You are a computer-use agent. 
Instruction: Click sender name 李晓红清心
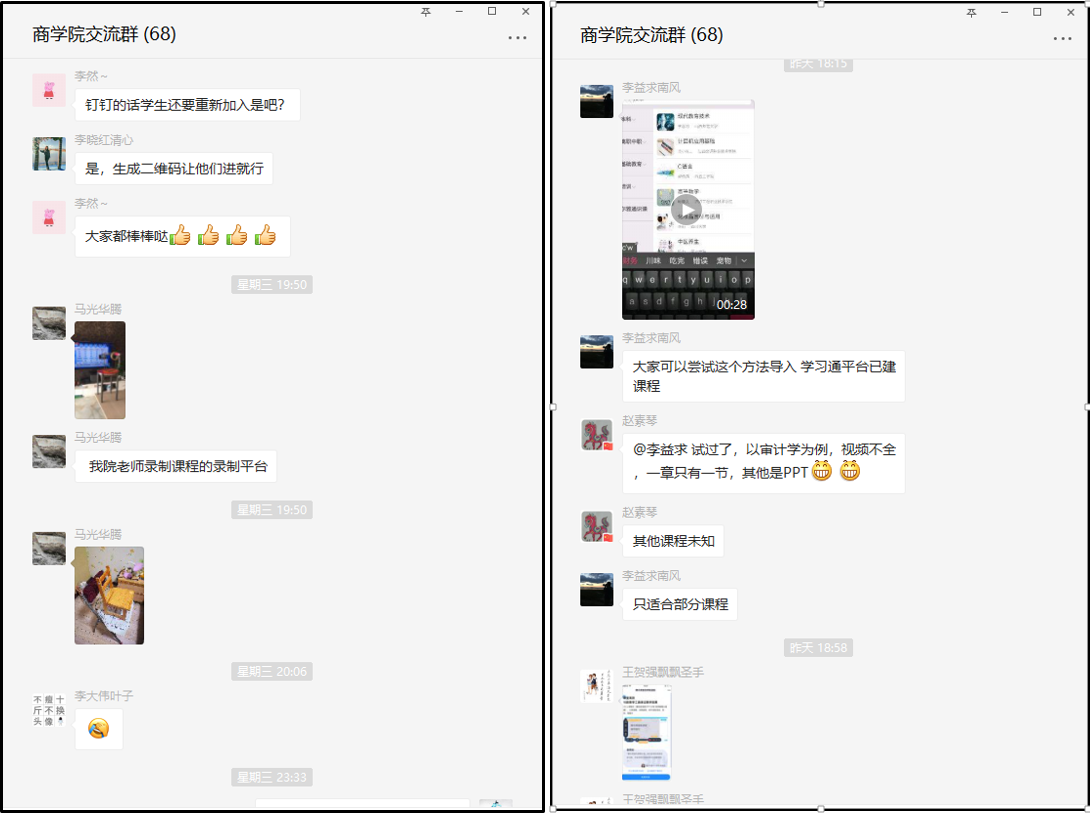(104, 140)
